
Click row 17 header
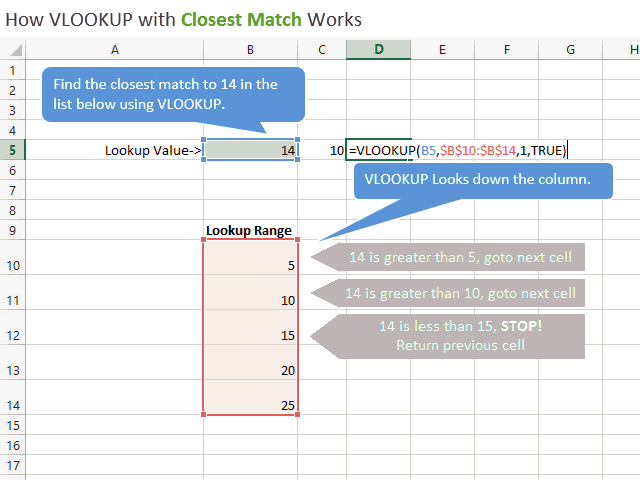(13, 465)
